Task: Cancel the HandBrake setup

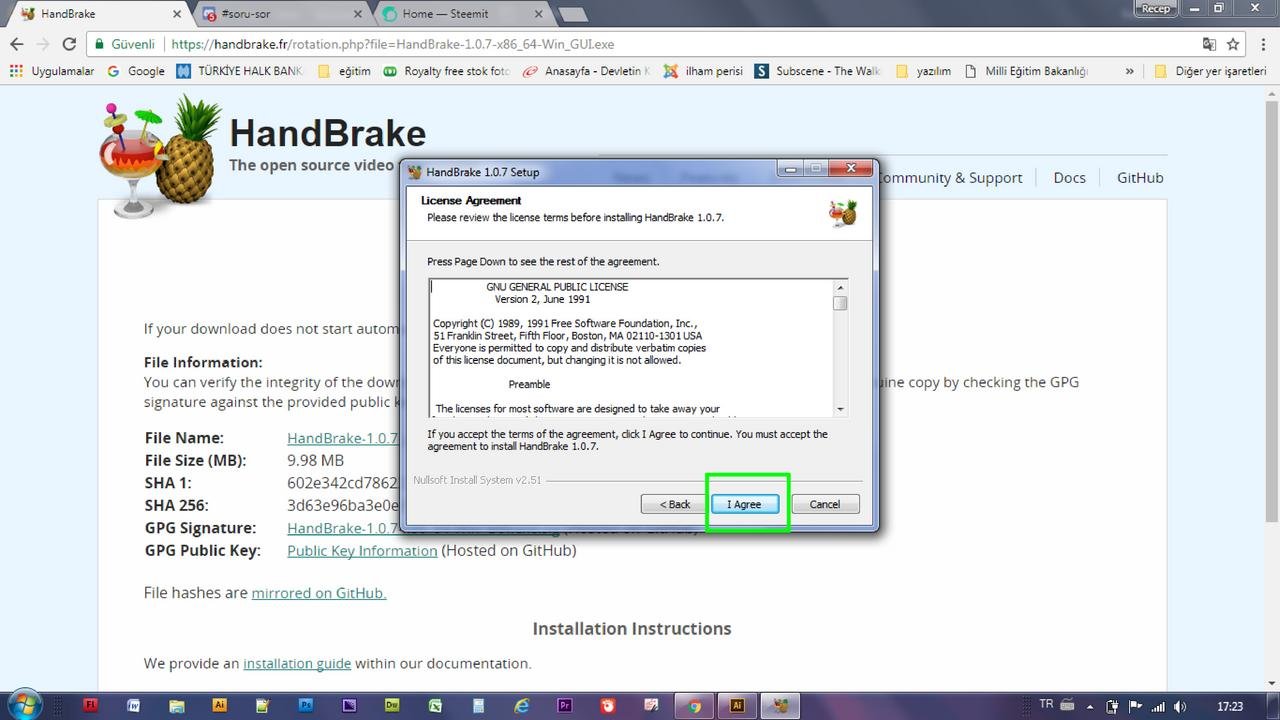Action: coord(825,504)
